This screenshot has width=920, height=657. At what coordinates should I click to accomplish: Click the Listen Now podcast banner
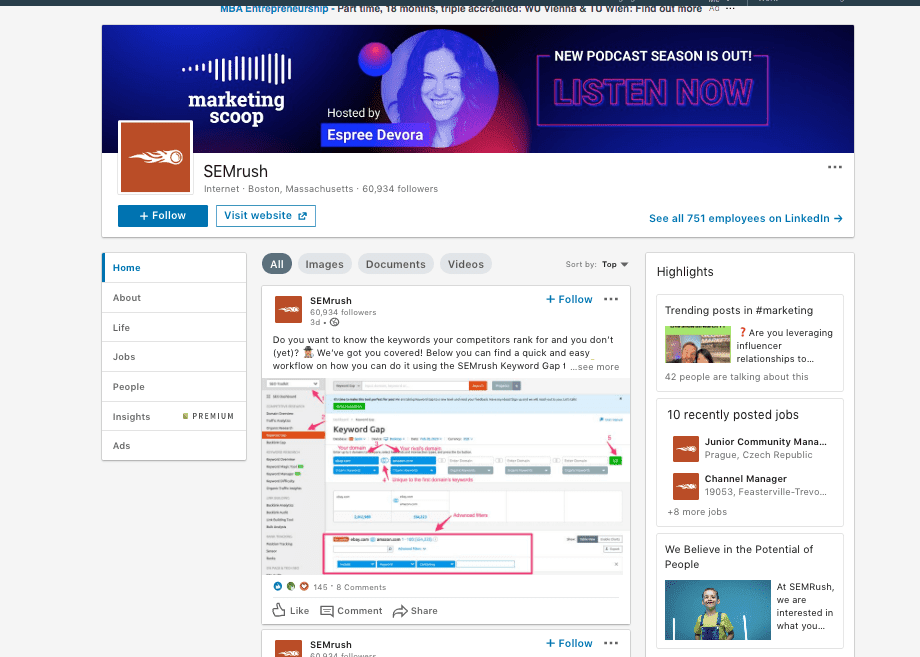coord(652,90)
